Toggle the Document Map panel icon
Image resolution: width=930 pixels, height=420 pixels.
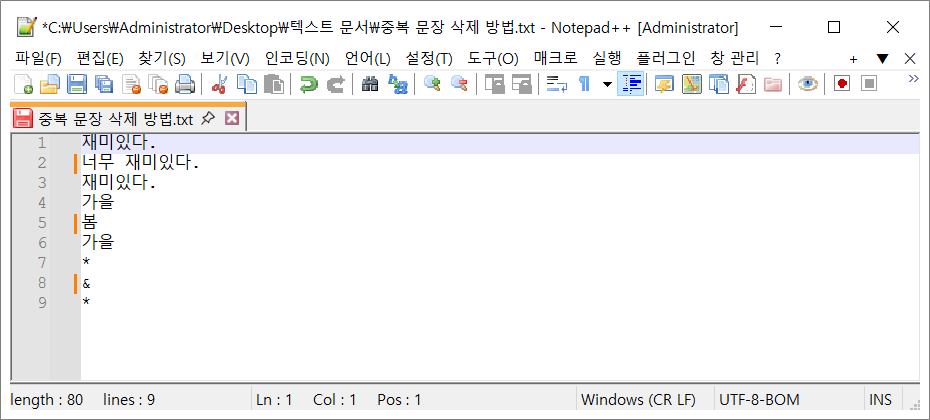point(691,84)
